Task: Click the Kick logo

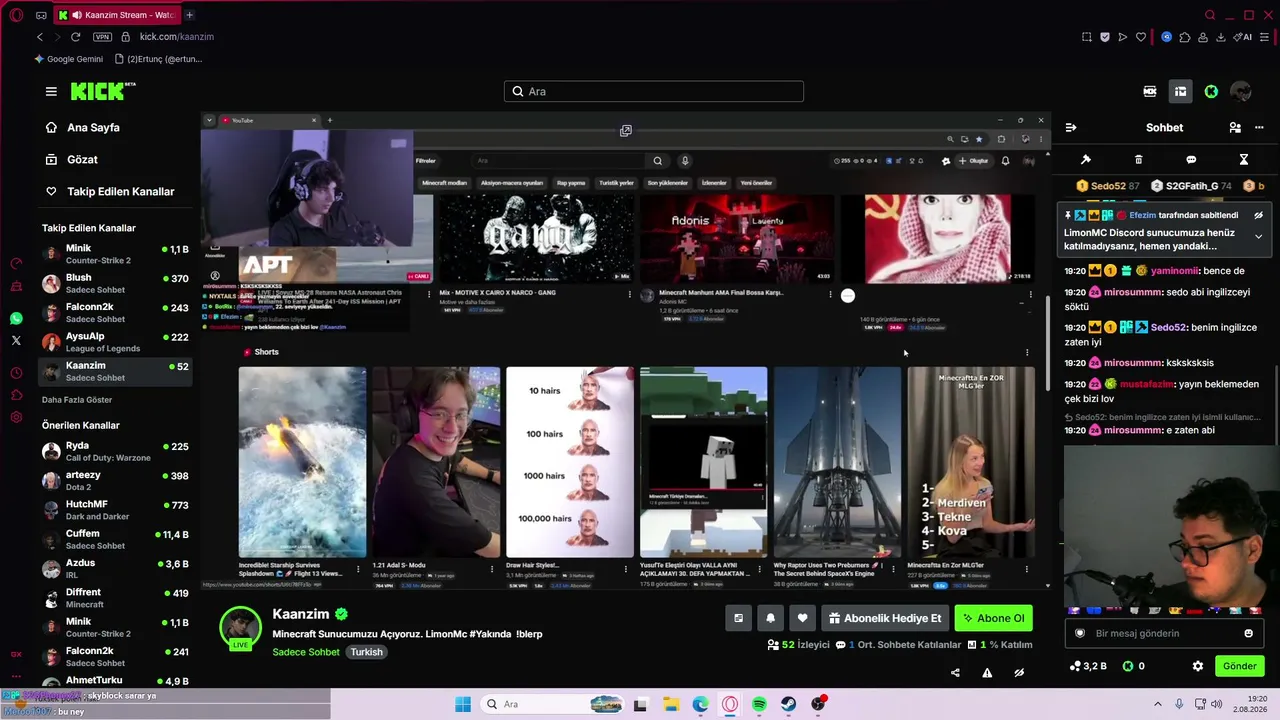Action: [102, 91]
